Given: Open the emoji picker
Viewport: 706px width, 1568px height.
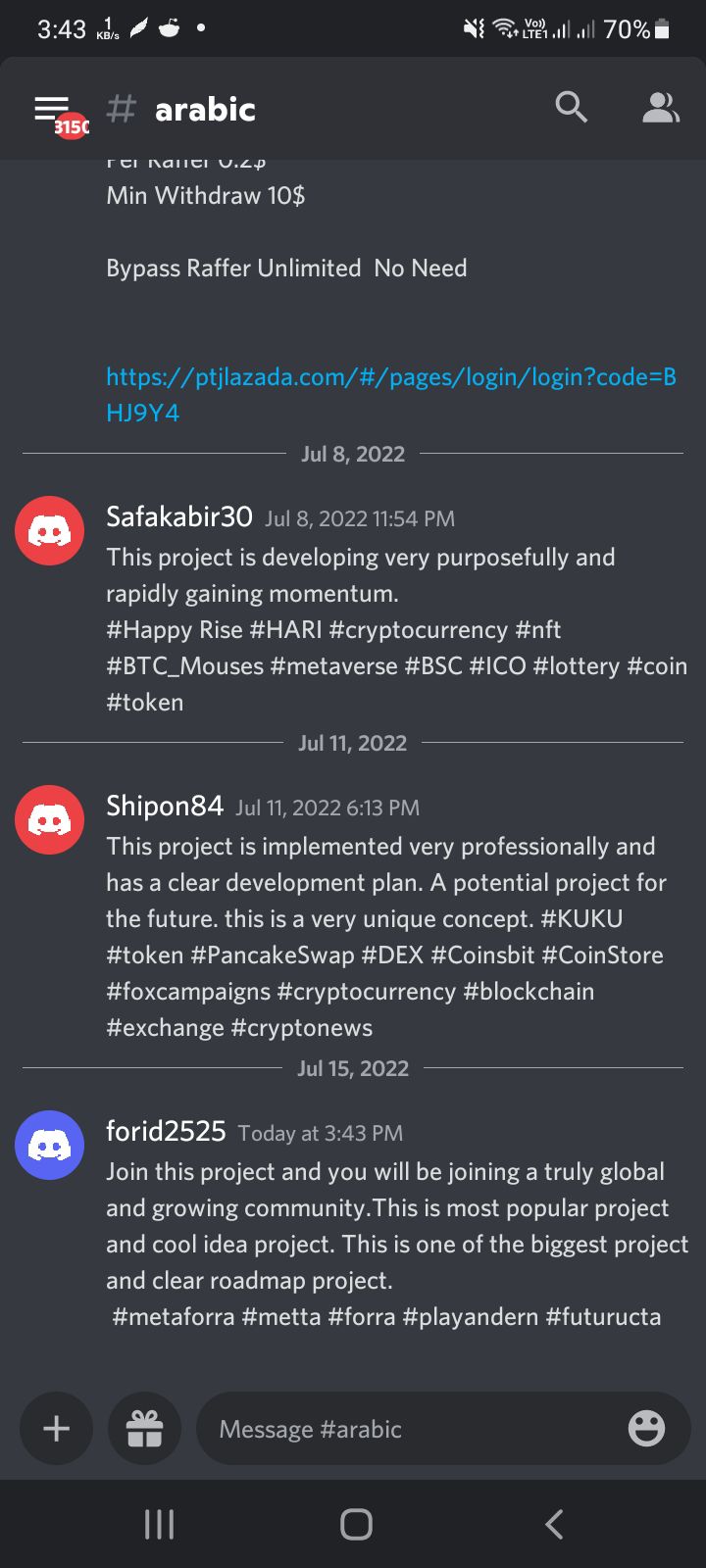Looking at the screenshot, I should [x=646, y=1428].
